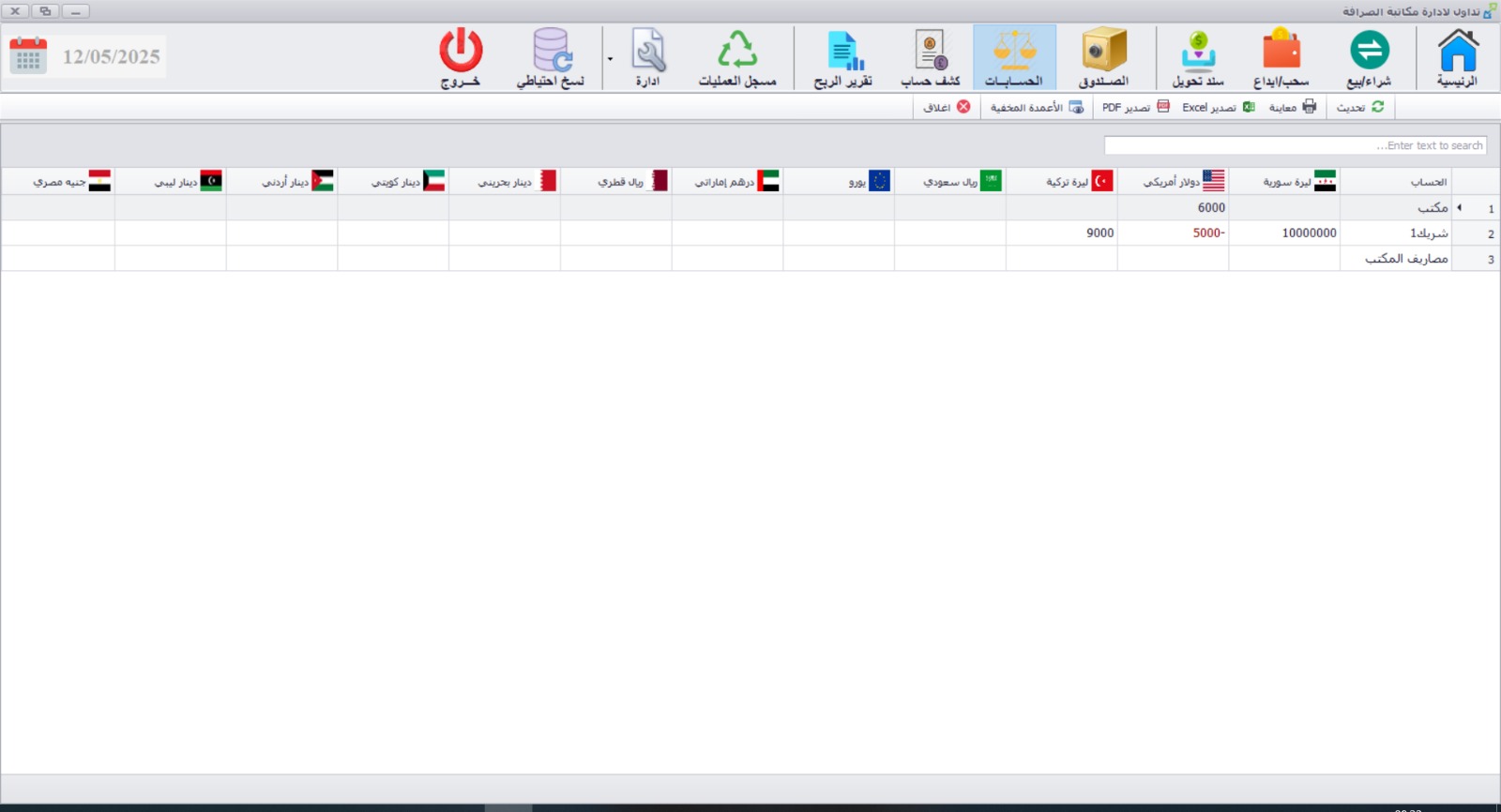The image size is (1501, 812).
Task: Click the Enter text to search field
Action: pyautogui.click(x=1295, y=145)
